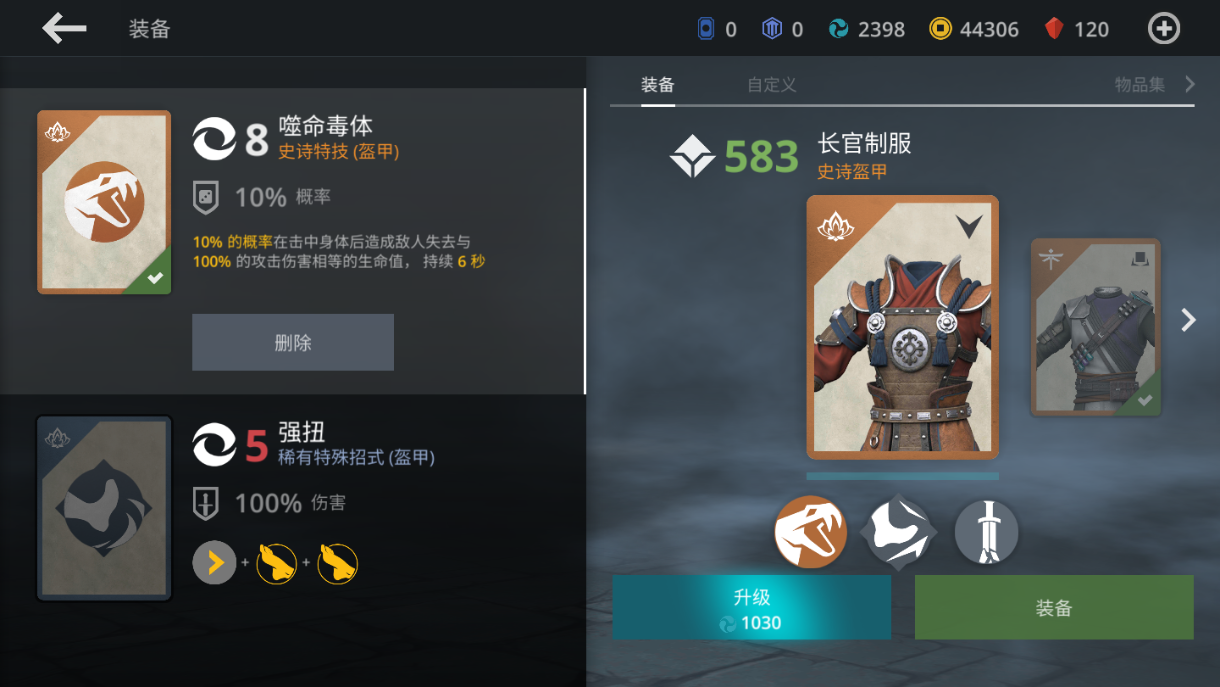The width and height of the screenshot is (1220, 687).
Task: Tap the red gem currency icon
Action: [1054, 29]
